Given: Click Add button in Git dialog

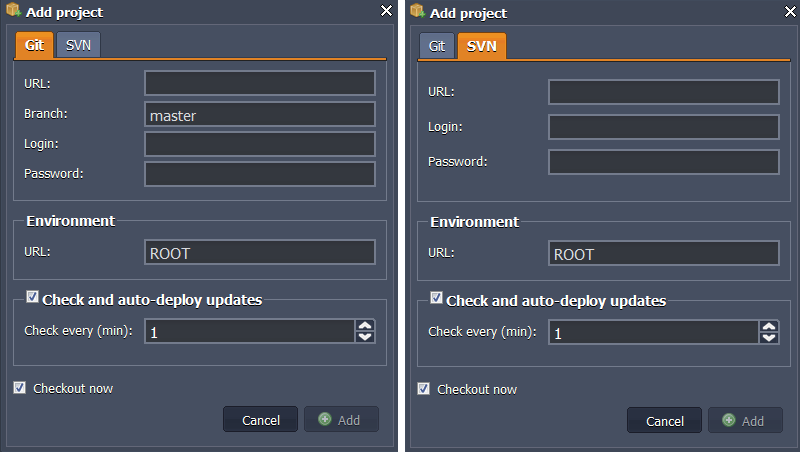Looking at the screenshot, I should click(x=341, y=419).
